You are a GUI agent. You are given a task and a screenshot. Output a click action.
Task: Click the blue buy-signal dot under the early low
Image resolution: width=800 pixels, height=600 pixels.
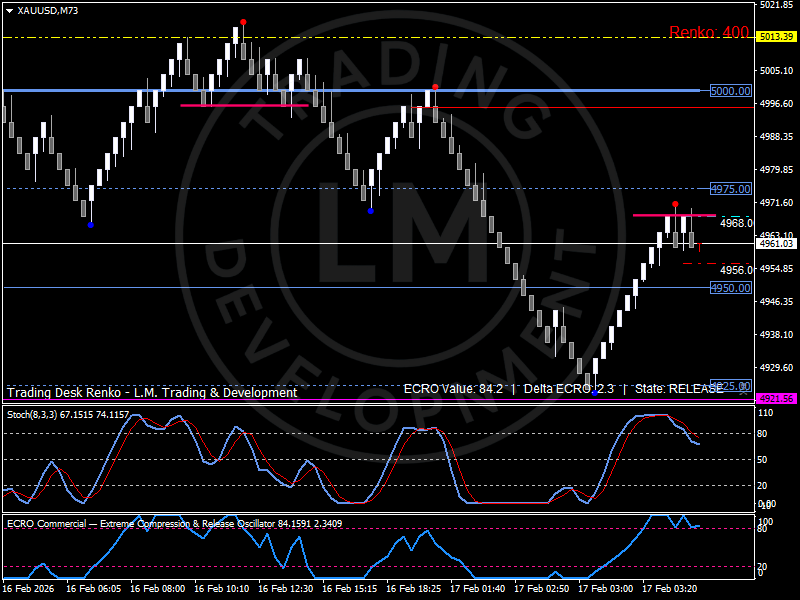[91, 225]
